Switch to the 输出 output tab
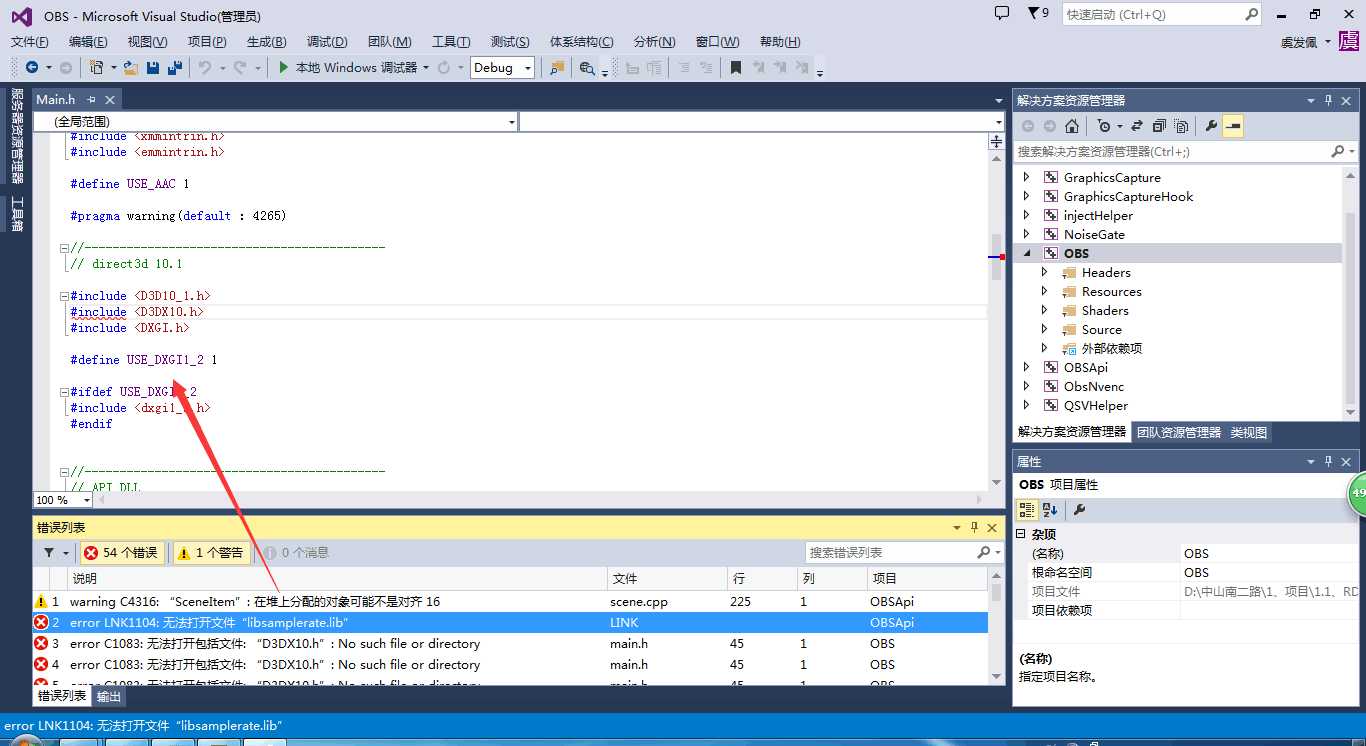The image size is (1366, 746). click(x=109, y=696)
